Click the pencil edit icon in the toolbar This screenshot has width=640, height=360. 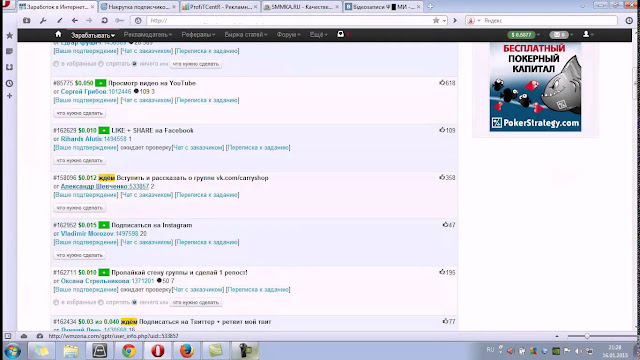pos(59,20)
